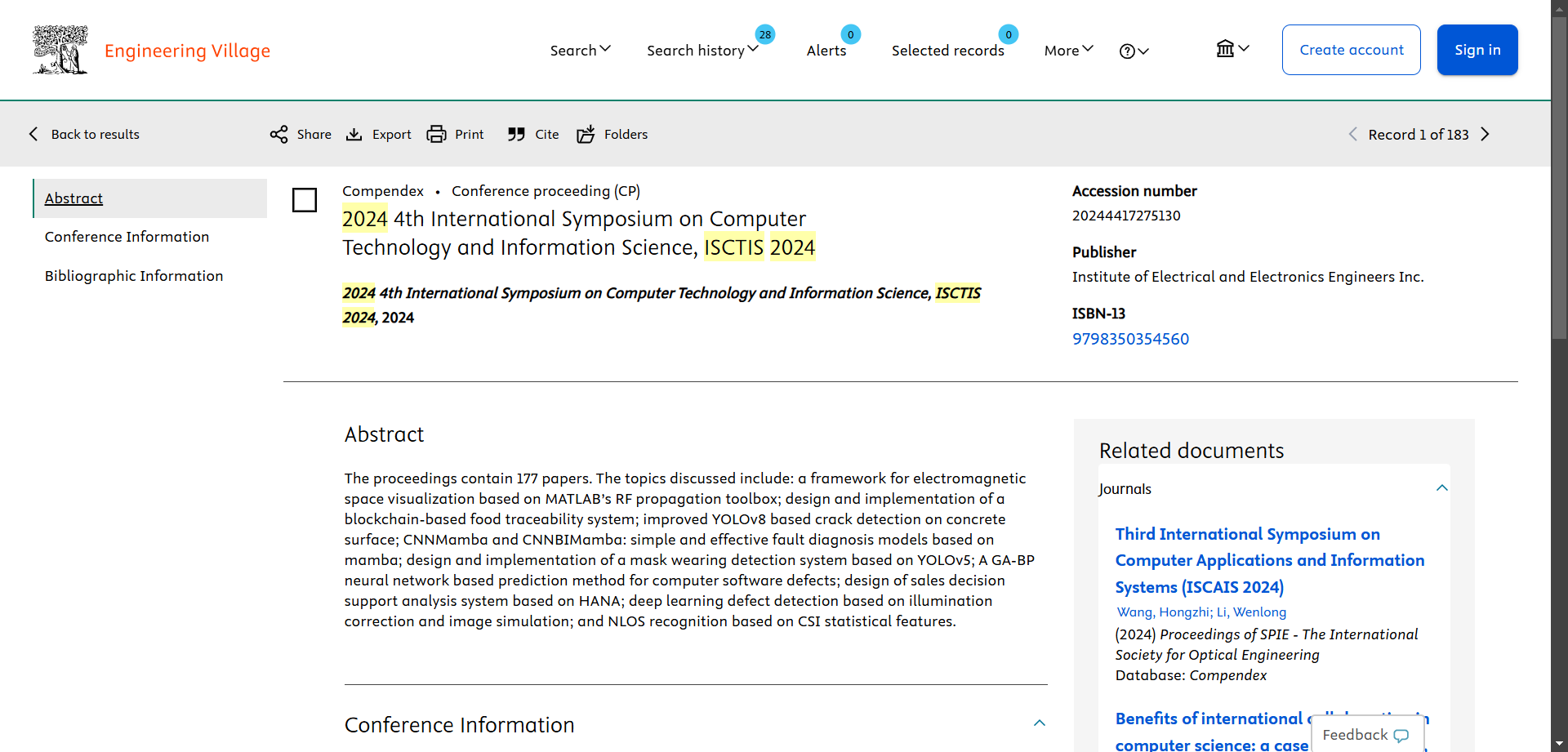Click accession number 20244417275130
The image size is (1568, 752).
click(1126, 216)
